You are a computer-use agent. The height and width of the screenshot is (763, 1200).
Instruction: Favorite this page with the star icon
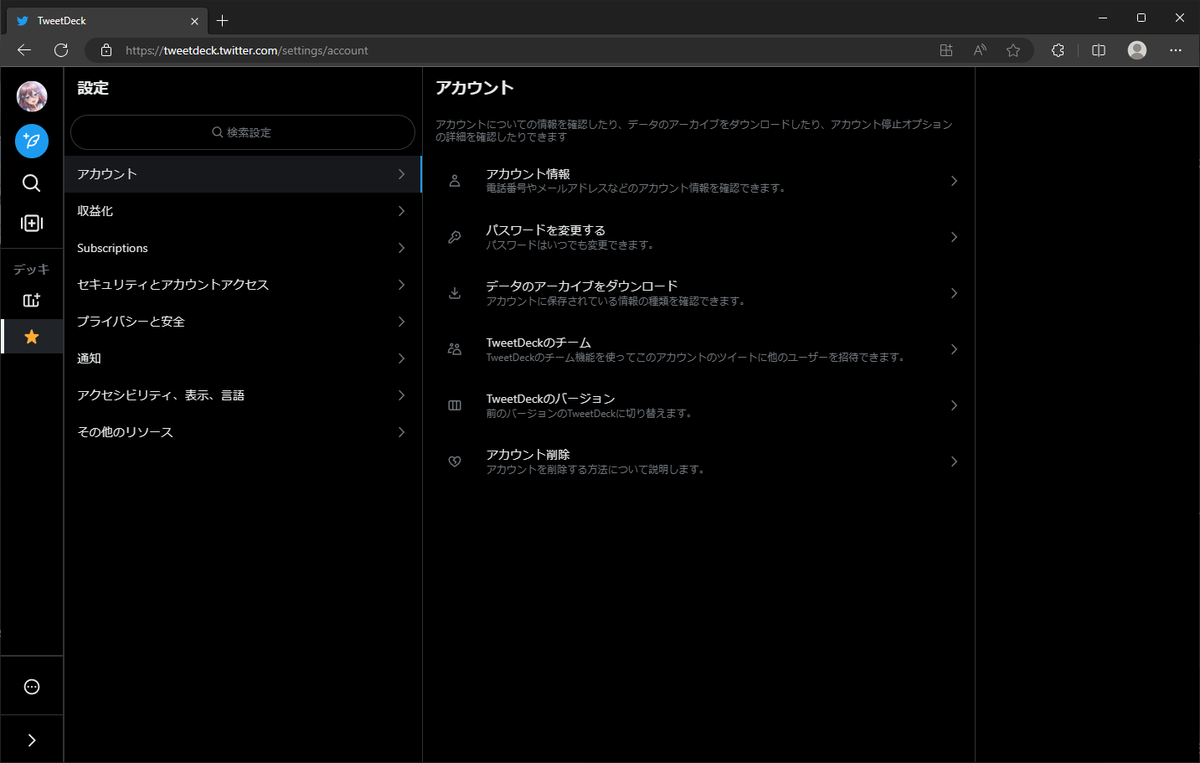(1013, 50)
